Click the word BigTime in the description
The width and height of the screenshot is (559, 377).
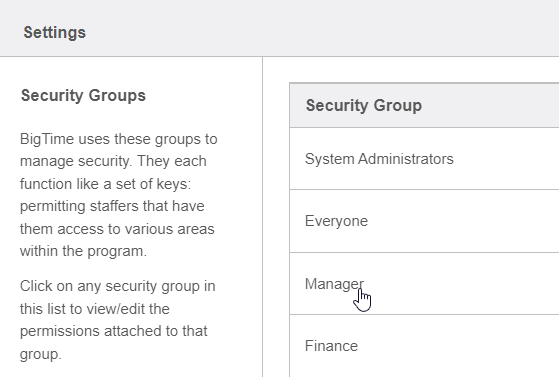[47, 139]
